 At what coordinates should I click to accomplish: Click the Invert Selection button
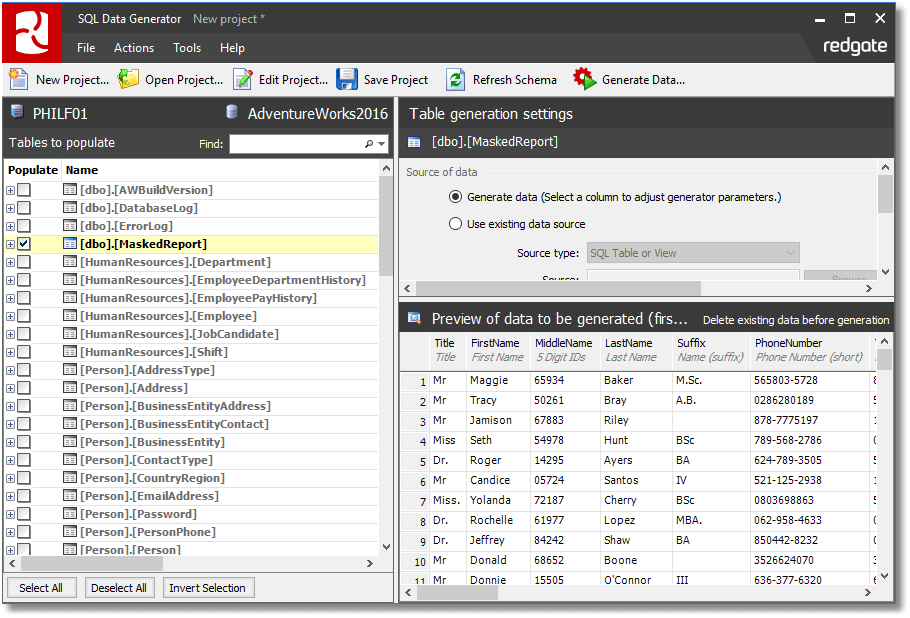[x=208, y=587]
